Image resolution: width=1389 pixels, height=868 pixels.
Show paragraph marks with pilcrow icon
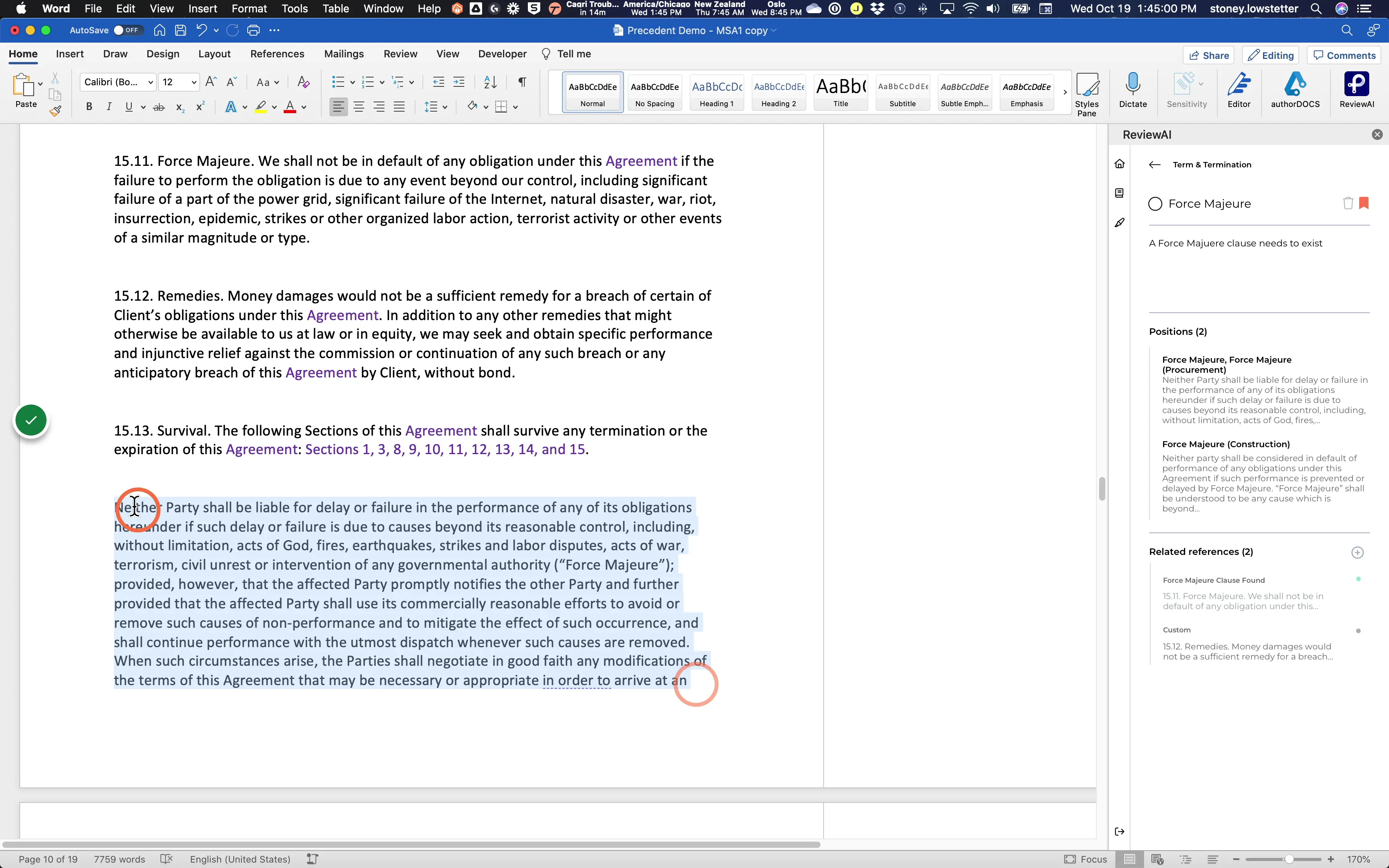[x=522, y=82]
